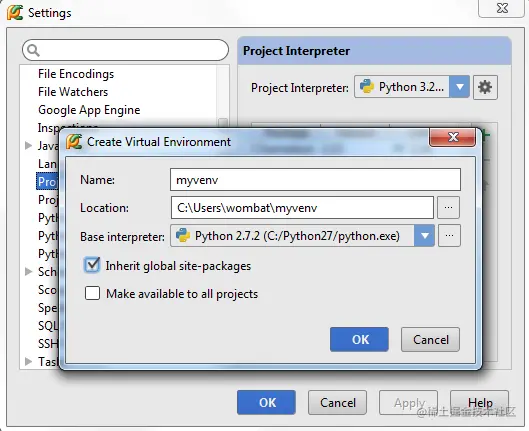Screen dimensions: 529x431
Task: Click the browse button next to Location field
Action: pos(448,208)
